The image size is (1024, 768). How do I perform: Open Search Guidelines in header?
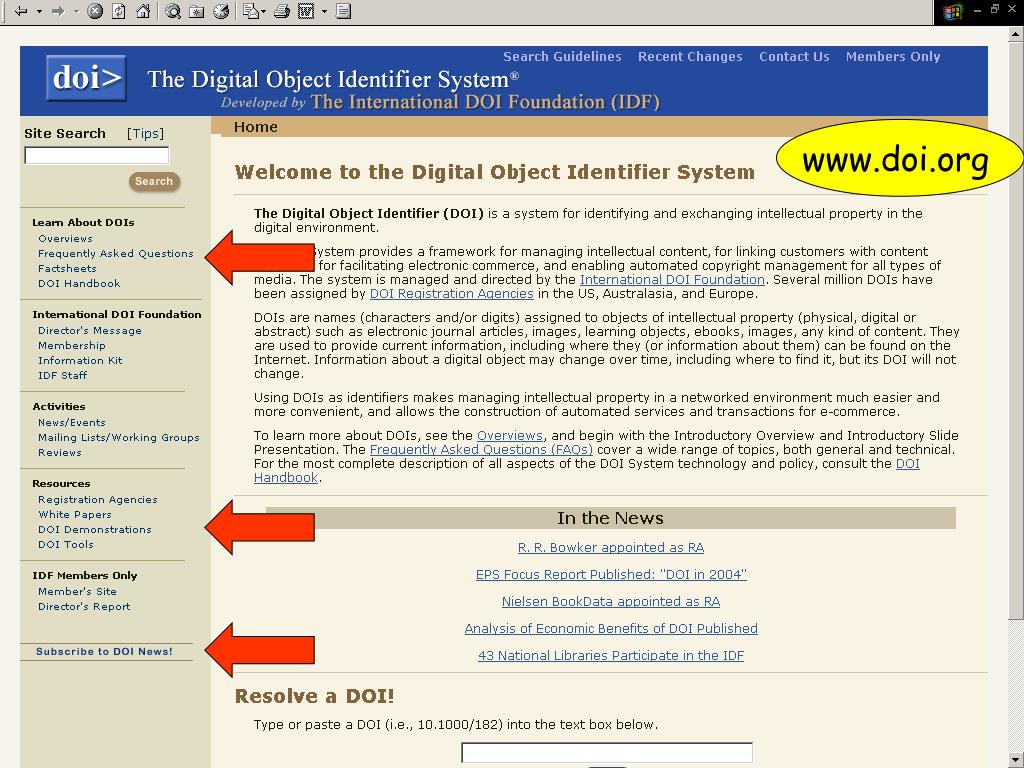(x=562, y=57)
